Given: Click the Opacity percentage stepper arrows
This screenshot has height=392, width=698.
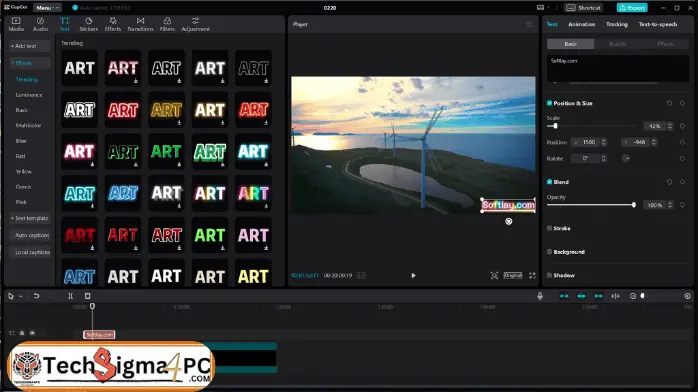Looking at the screenshot, I should [x=670, y=205].
